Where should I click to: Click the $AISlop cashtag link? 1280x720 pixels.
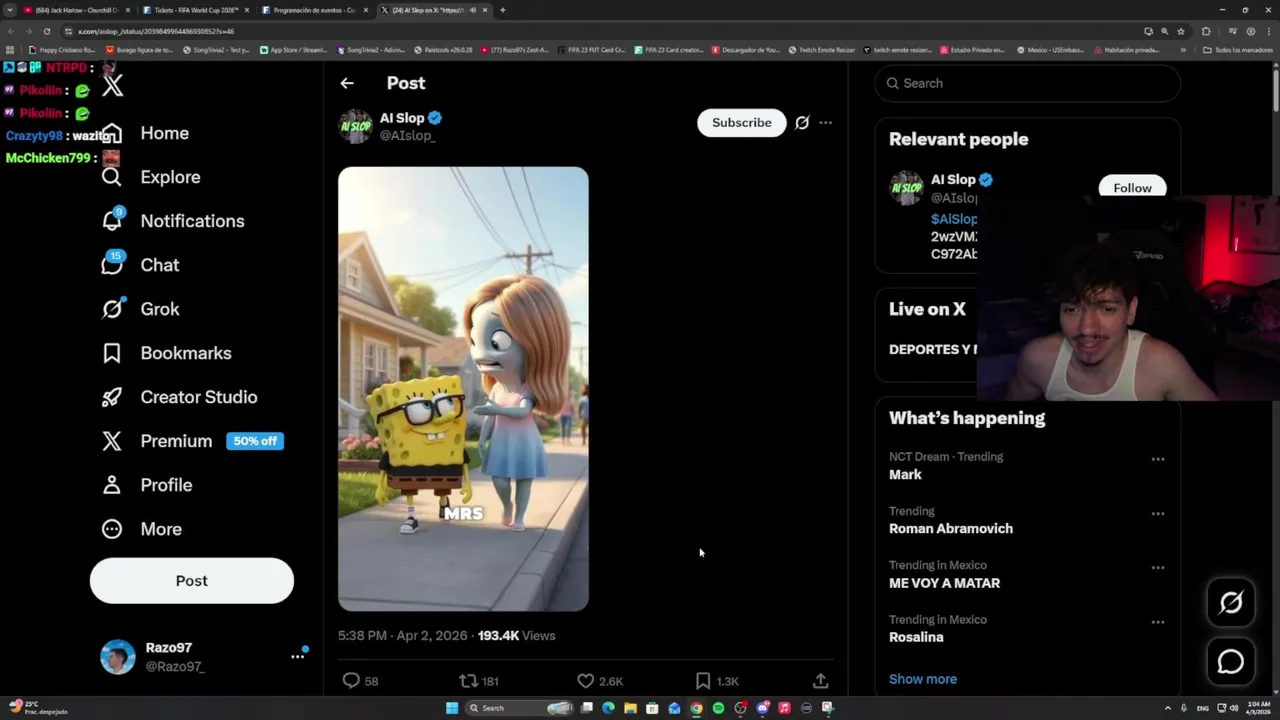coord(954,219)
